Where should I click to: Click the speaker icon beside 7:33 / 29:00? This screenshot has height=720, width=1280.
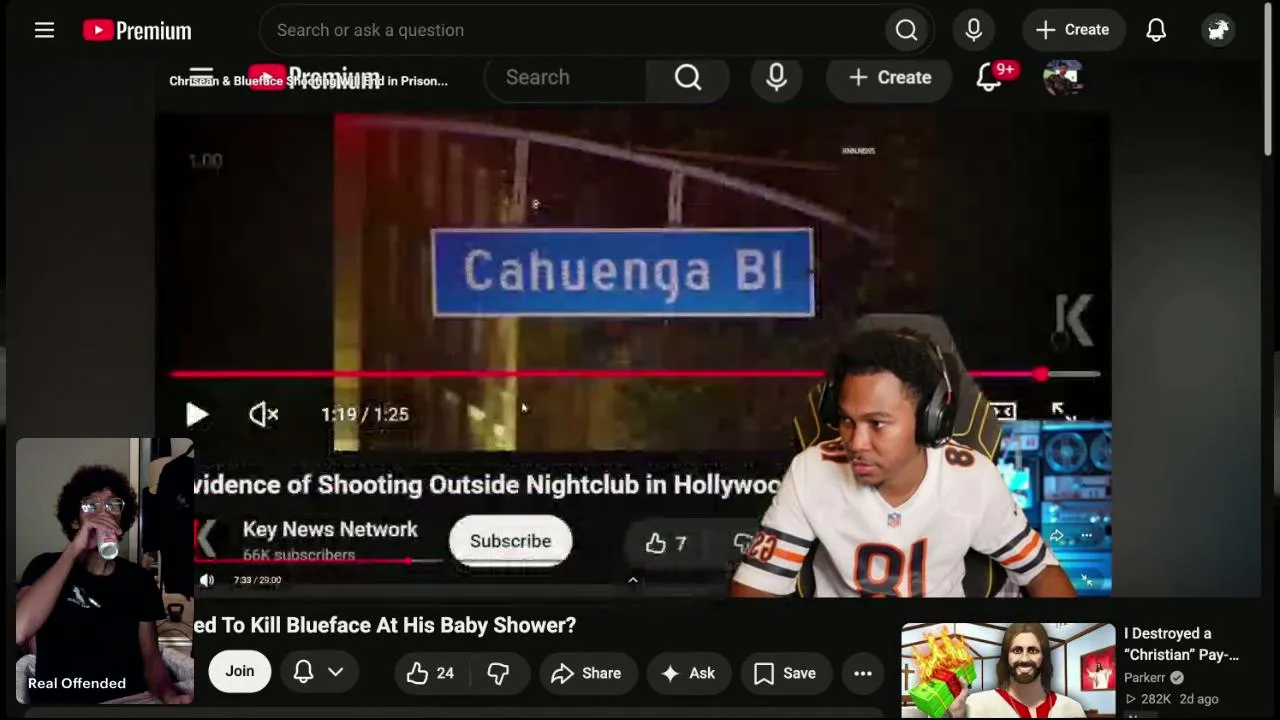coord(207,580)
